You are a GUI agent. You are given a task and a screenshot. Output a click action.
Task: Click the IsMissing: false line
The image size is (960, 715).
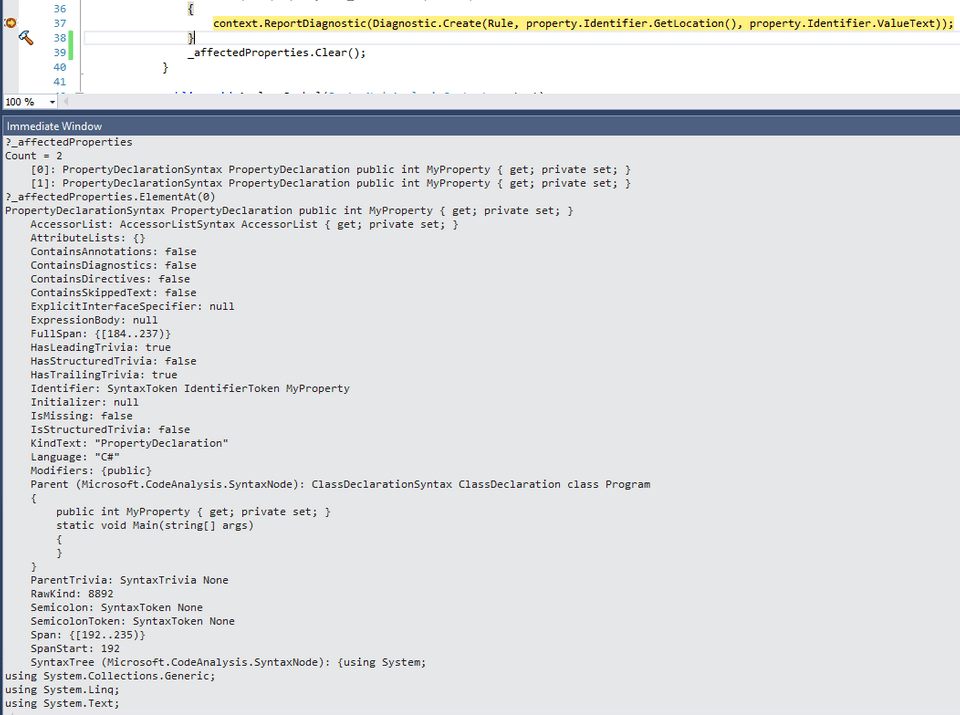coord(81,416)
